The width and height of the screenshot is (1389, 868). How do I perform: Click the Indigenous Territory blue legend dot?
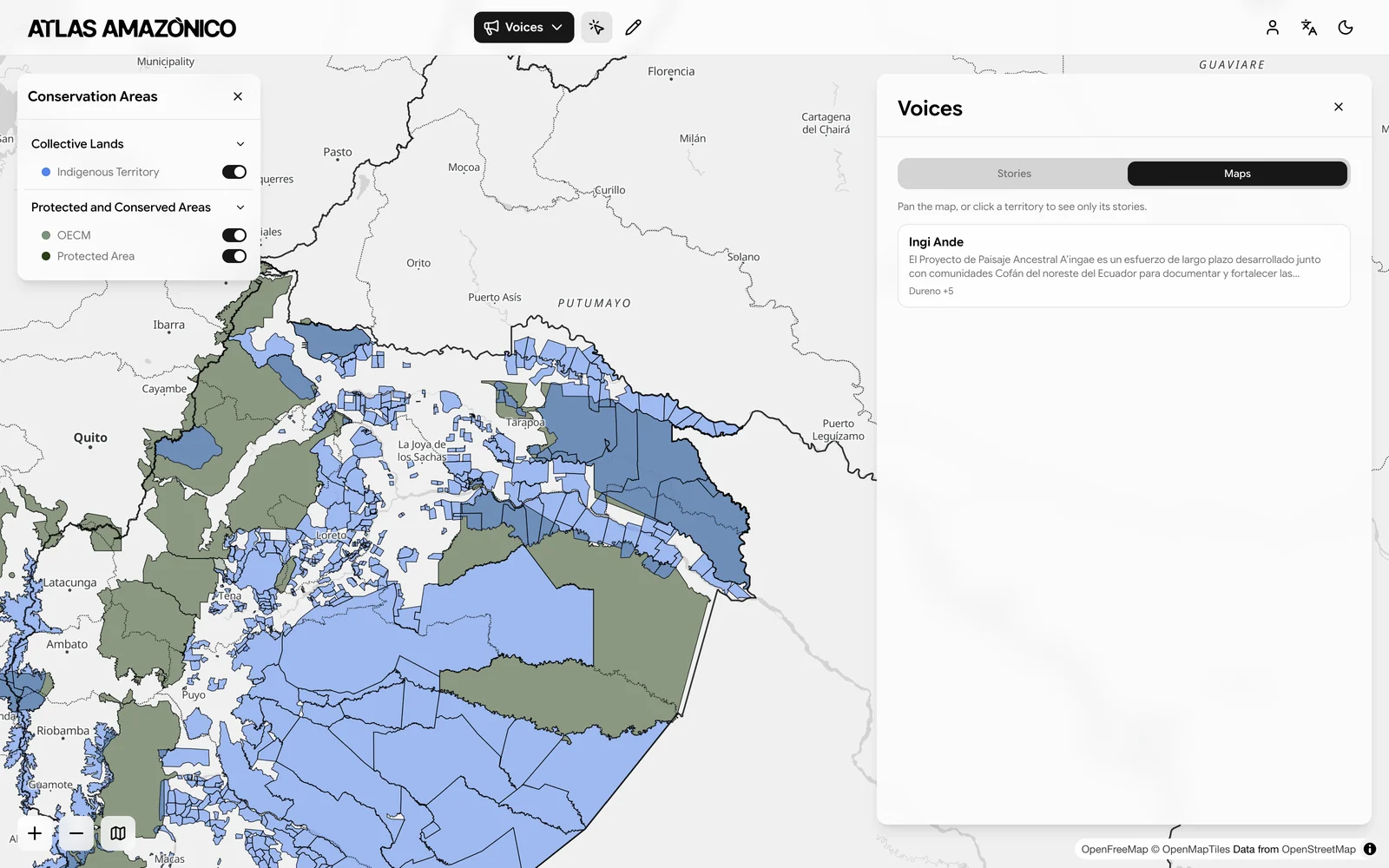coord(46,172)
